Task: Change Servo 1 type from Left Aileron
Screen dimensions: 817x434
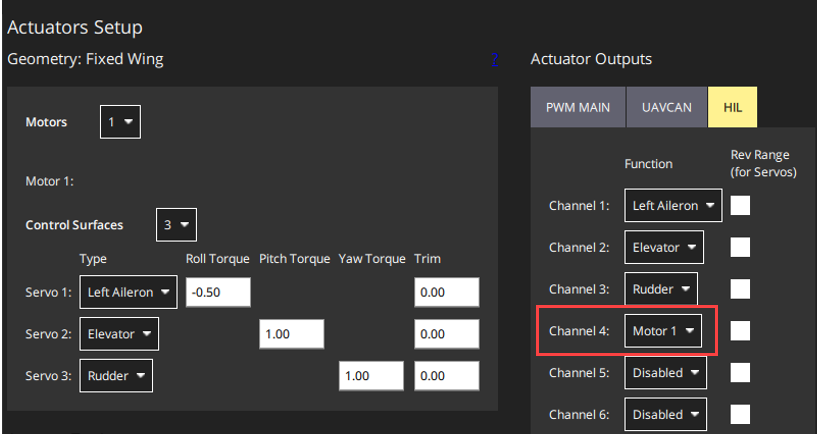Action: pyautogui.click(x=128, y=292)
